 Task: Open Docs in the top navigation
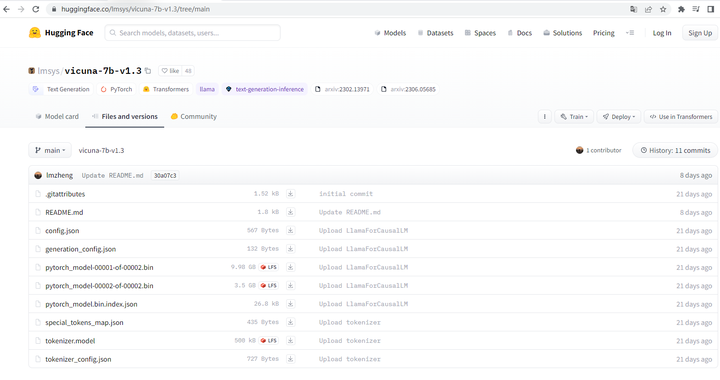coord(519,33)
